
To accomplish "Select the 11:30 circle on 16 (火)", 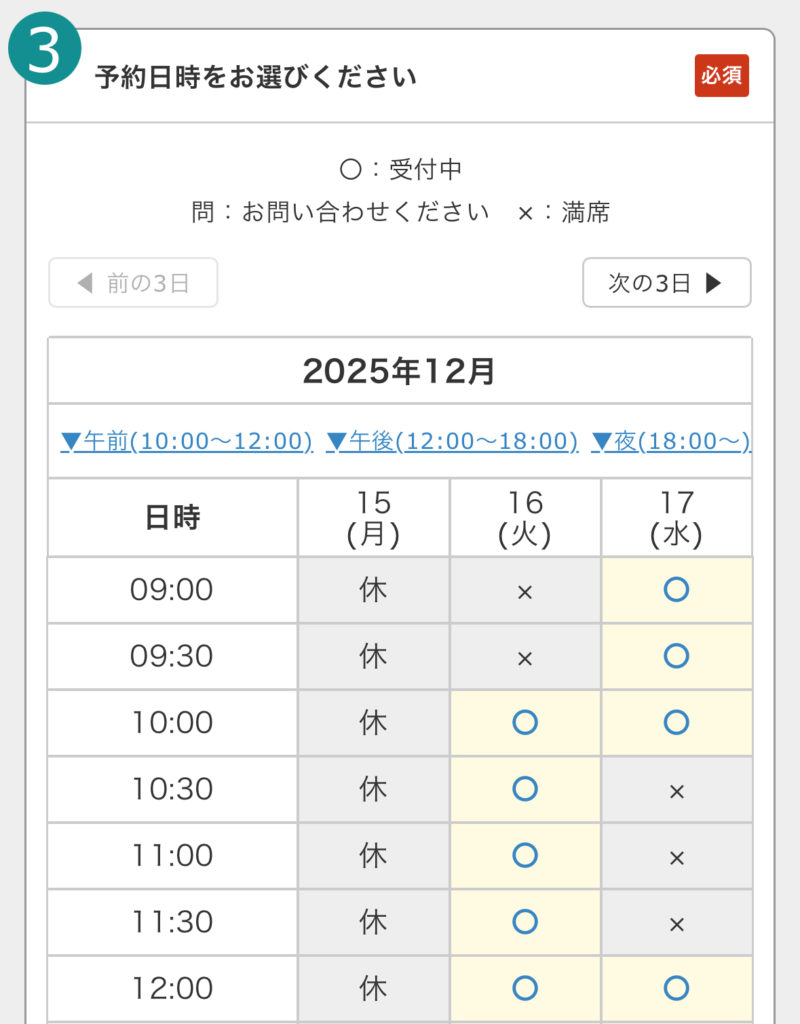I will click(525, 922).
